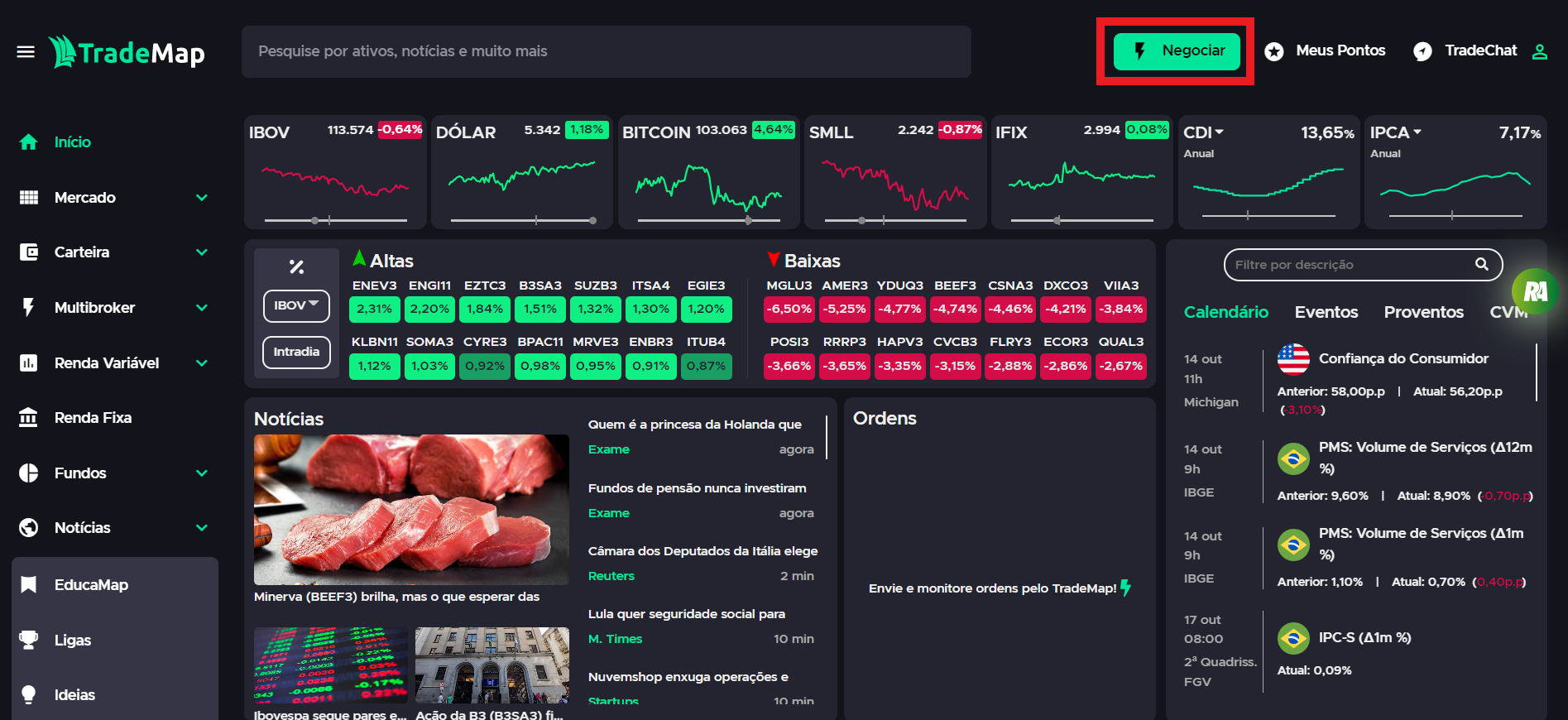Click the search magnifier in filter field

[x=1482, y=265]
